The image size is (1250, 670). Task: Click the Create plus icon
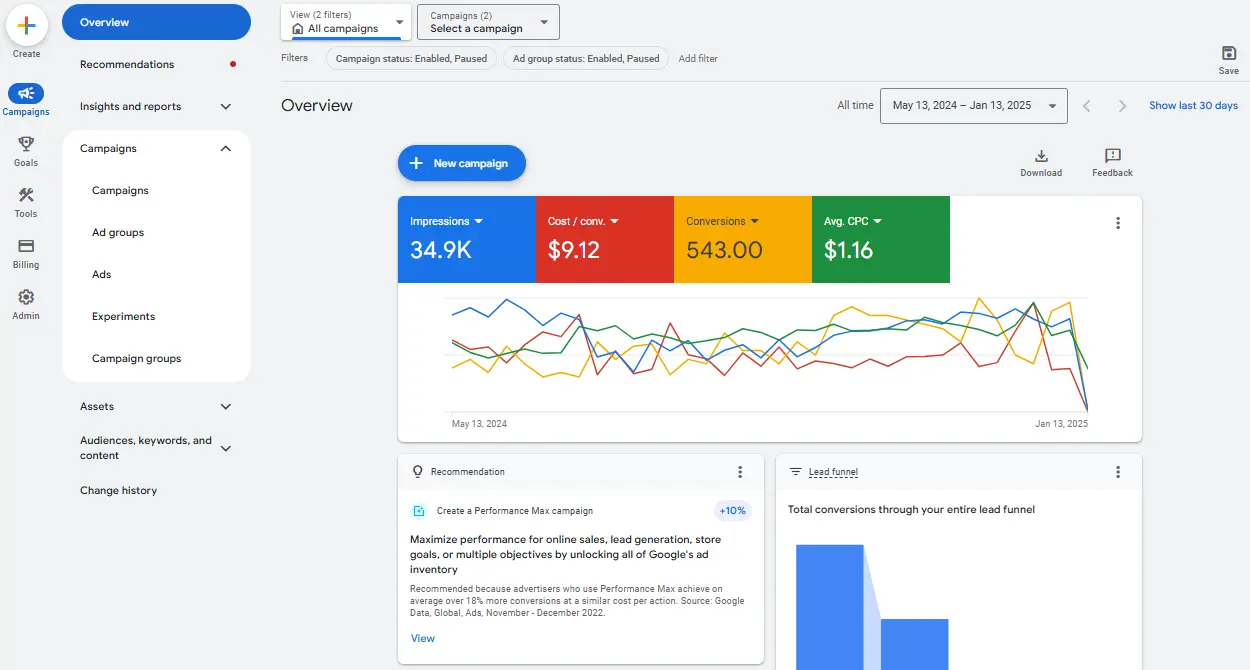click(27, 26)
